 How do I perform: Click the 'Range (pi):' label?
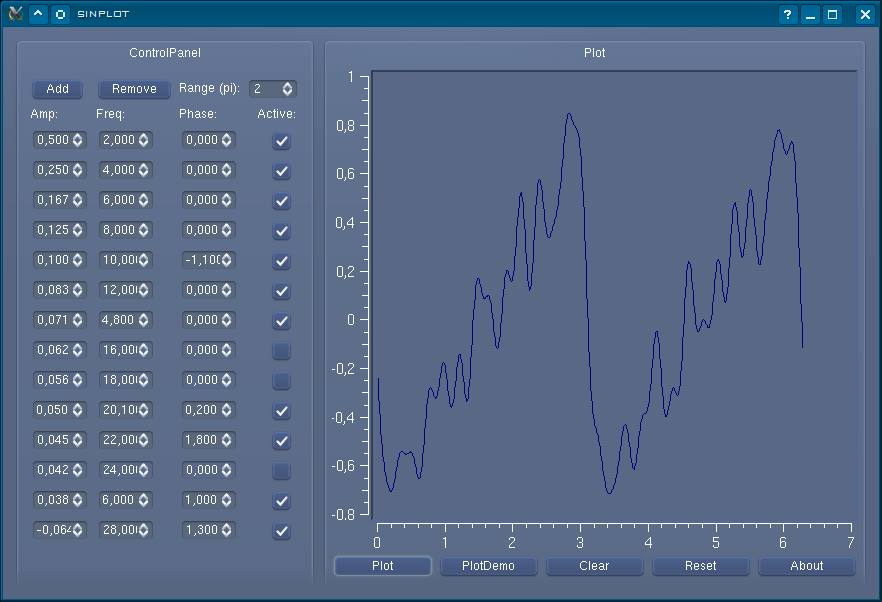pyautogui.click(x=209, y=88)
